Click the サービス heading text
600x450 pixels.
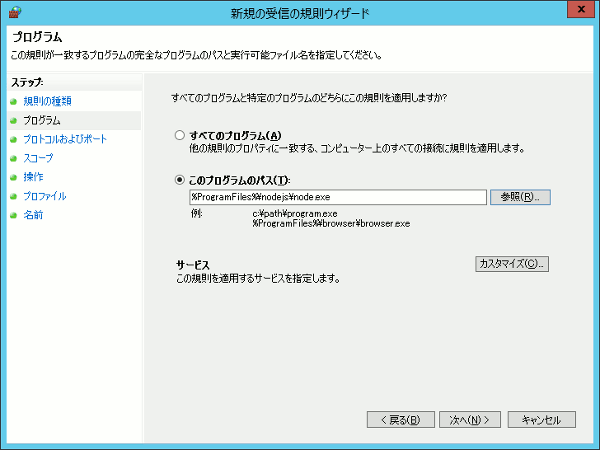point(193,265)
